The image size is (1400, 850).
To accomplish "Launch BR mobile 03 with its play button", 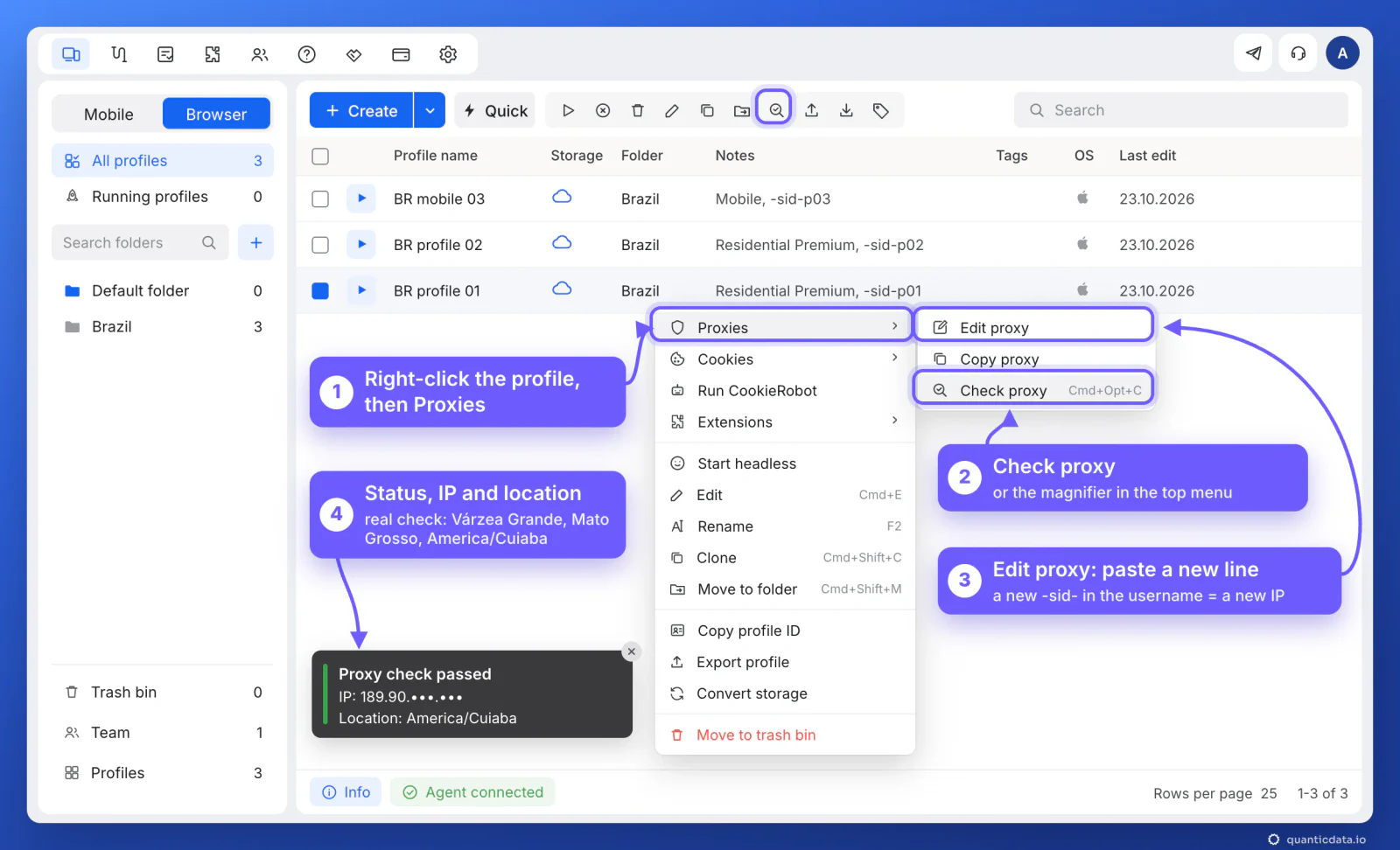I will (x=361, y=199).
